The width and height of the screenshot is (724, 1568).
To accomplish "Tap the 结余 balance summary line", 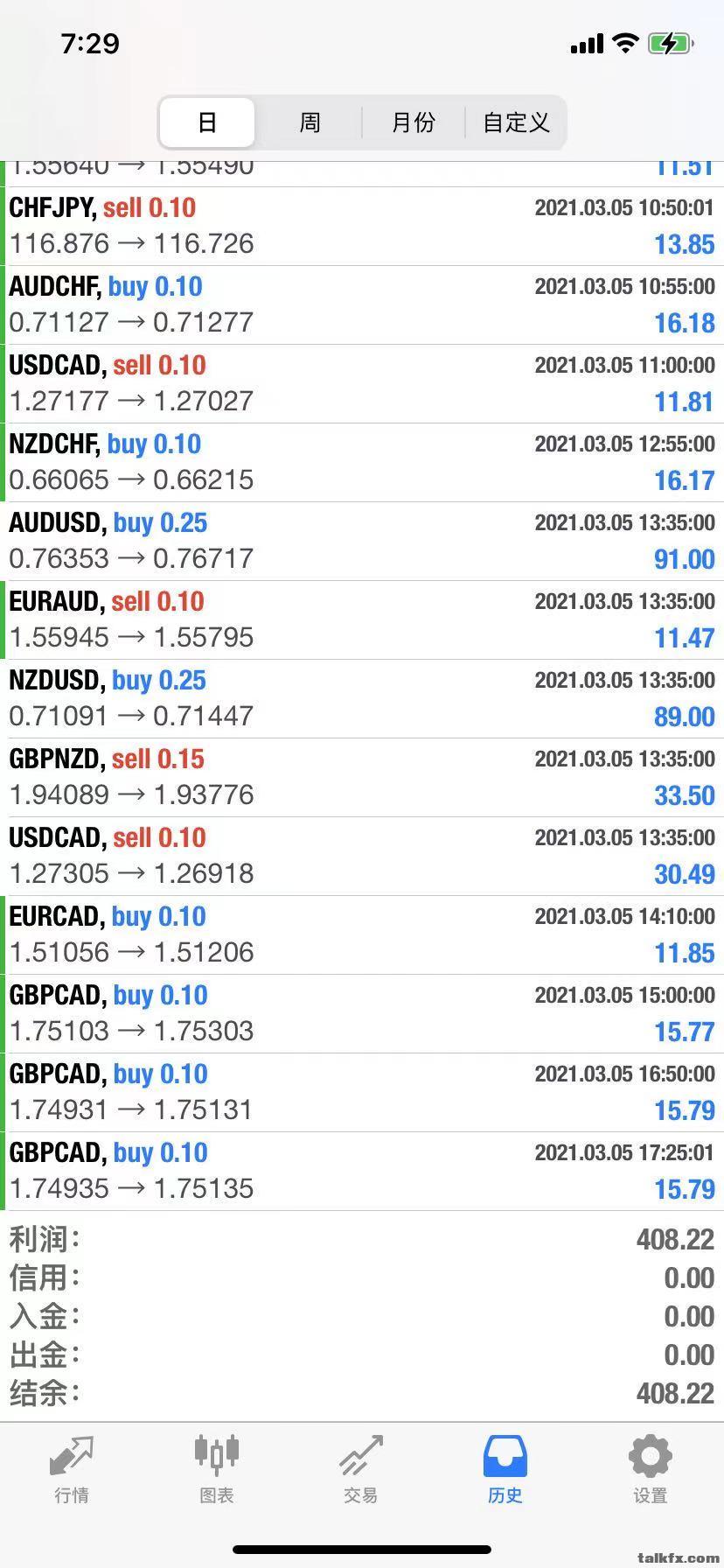I will pos(362,1393).
